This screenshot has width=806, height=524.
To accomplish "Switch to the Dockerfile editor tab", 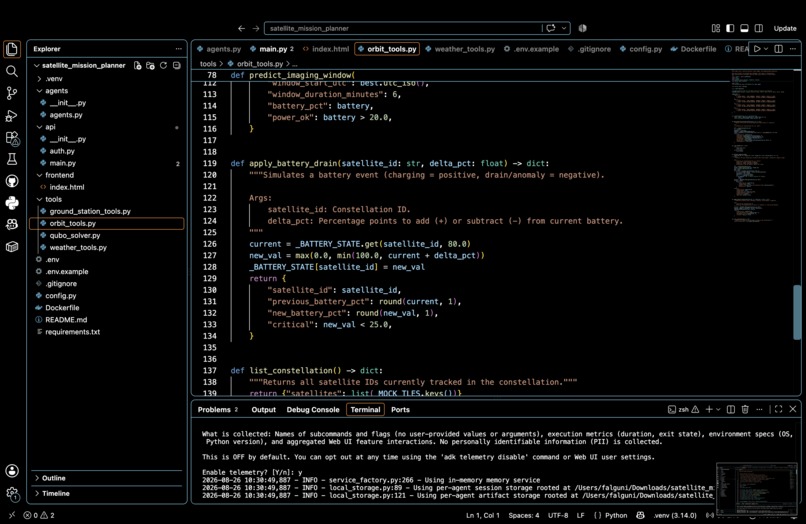I will pos(693,49).
